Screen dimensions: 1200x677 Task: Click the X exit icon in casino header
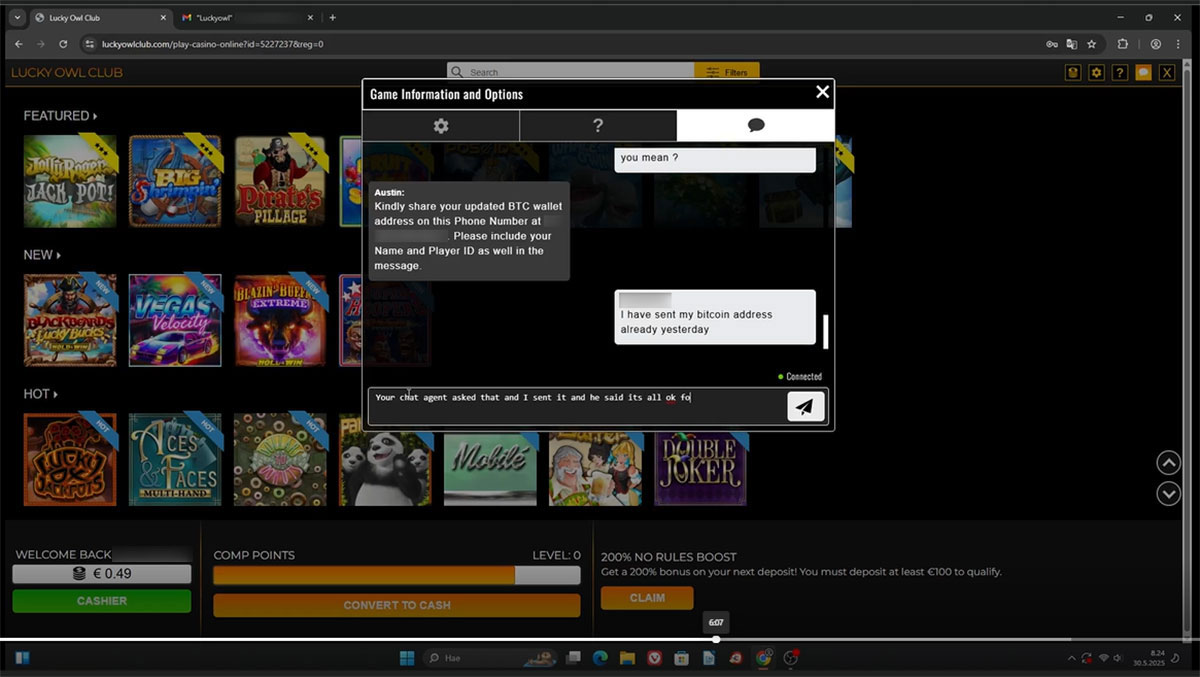[x=1166, y=73]
